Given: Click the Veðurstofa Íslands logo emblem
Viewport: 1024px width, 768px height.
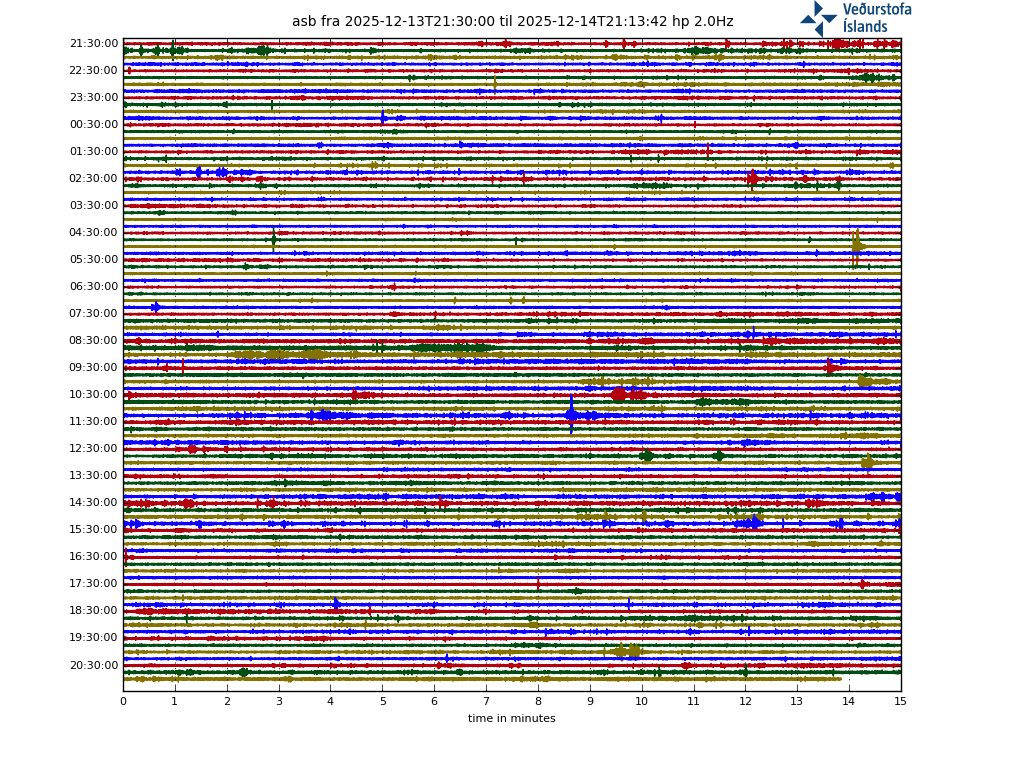Looking at the screenshot, I should pos(818,18).
